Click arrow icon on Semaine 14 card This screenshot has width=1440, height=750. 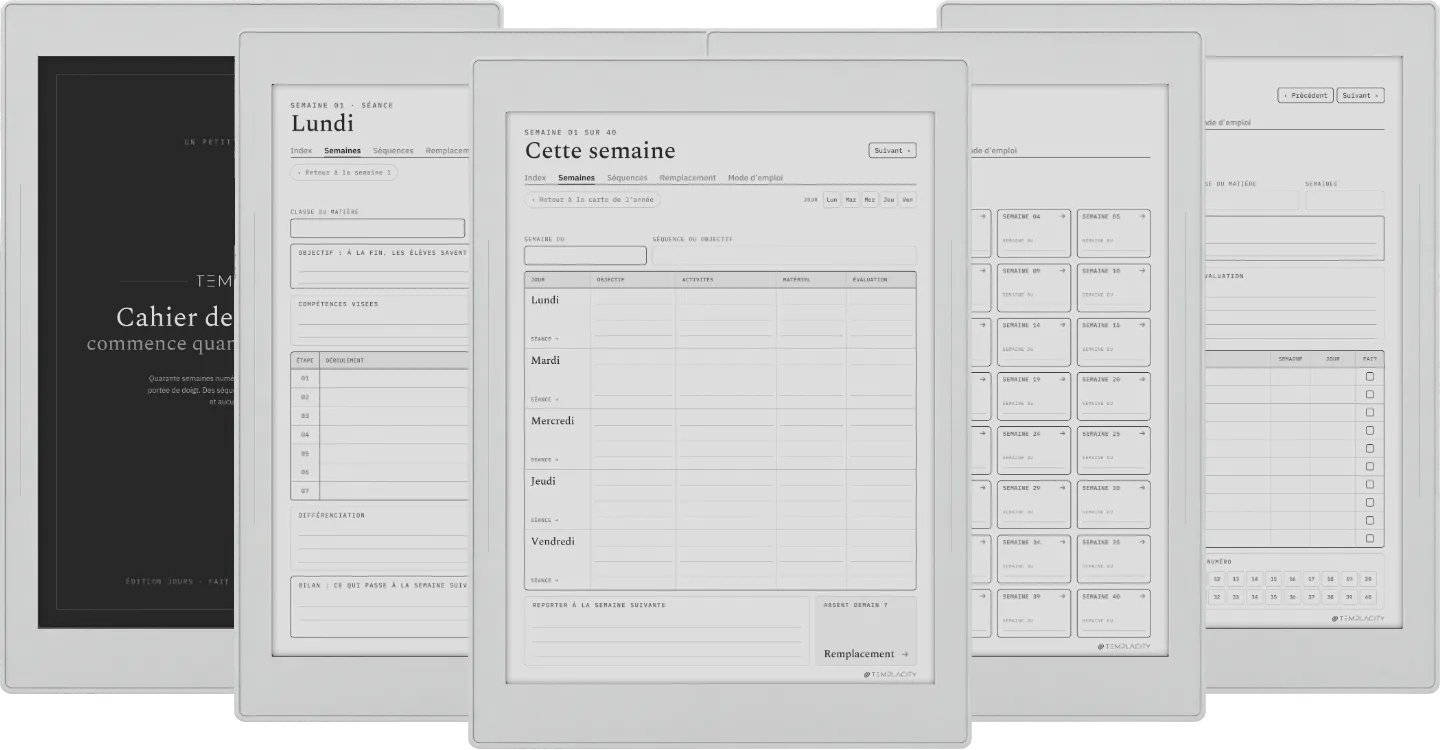point(1062,325)
